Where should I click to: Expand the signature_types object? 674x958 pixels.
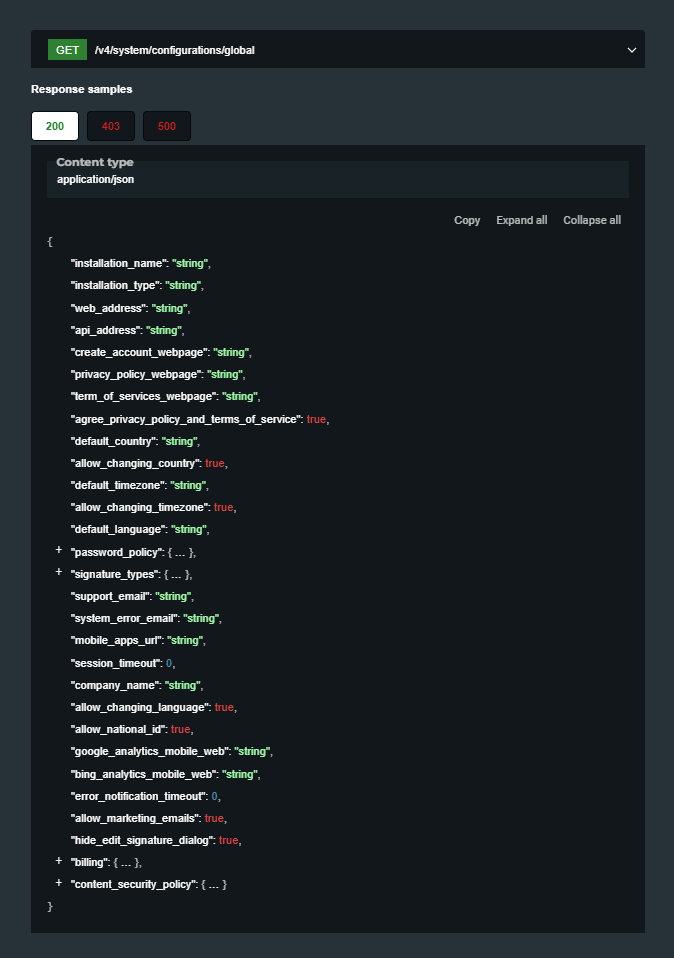click(59, 574)
